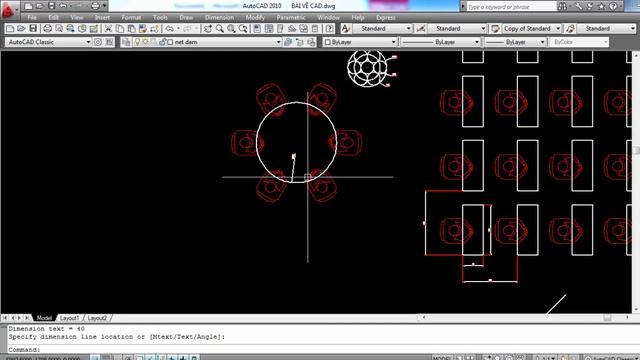Open the Draw menu
This screenshot has width=640, height=360.
(186, 18)
